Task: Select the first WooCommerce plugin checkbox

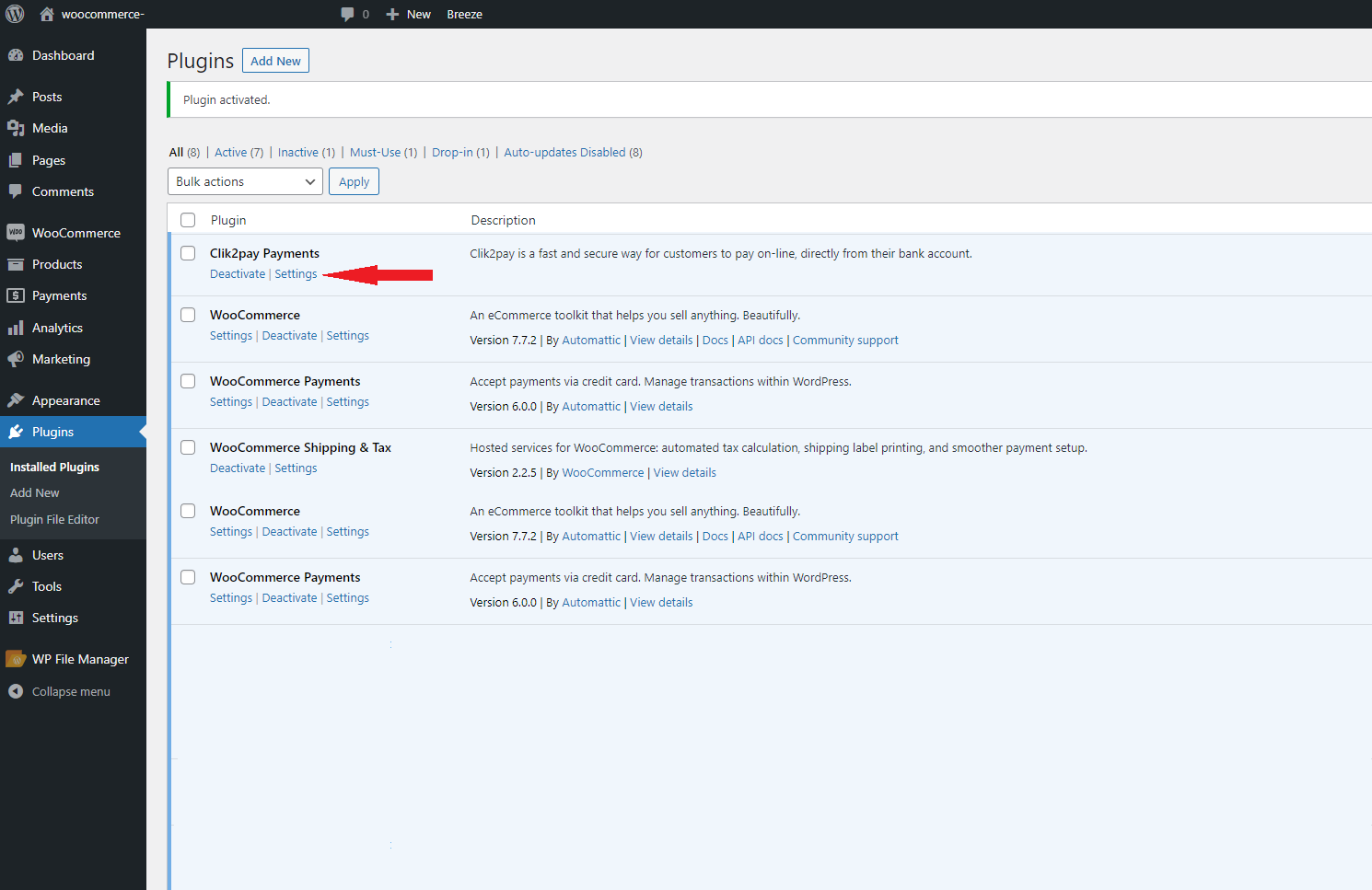Action: click(188, 315)
